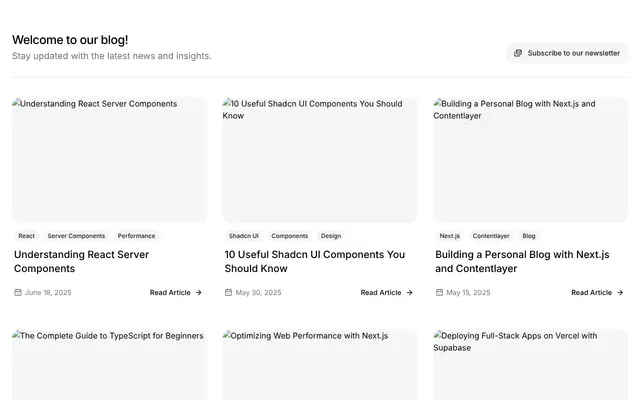Open Complete Guide to TypeScript thumbnail
The image size is (640, 400).
tap(109, 365)
